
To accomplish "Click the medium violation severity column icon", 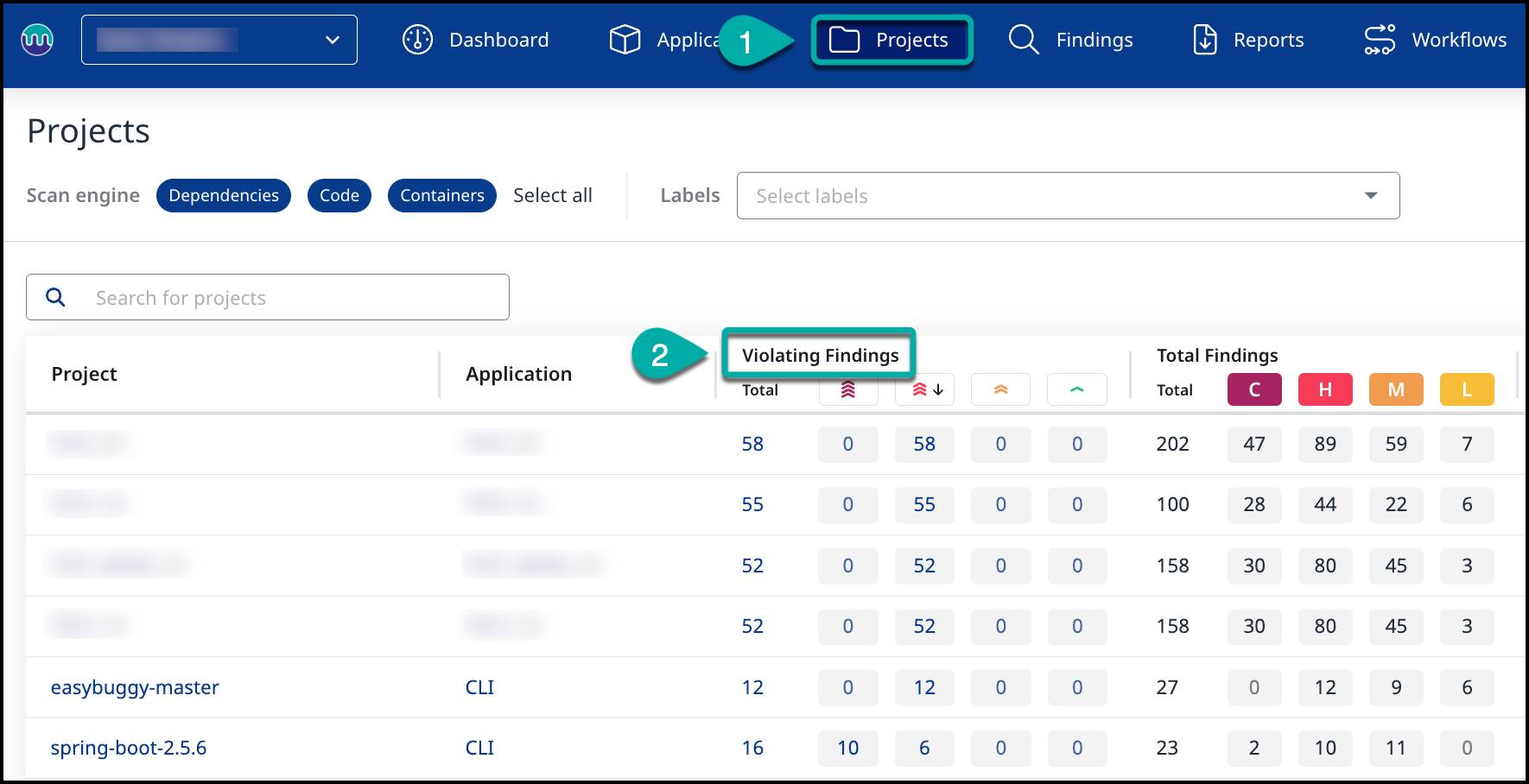I will coord(1000,389).
